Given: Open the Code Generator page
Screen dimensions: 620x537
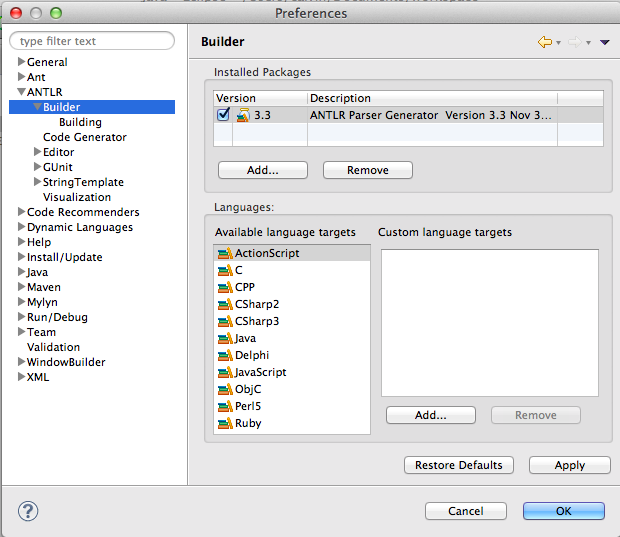Looking at the screenshot, I should (85, 137).
